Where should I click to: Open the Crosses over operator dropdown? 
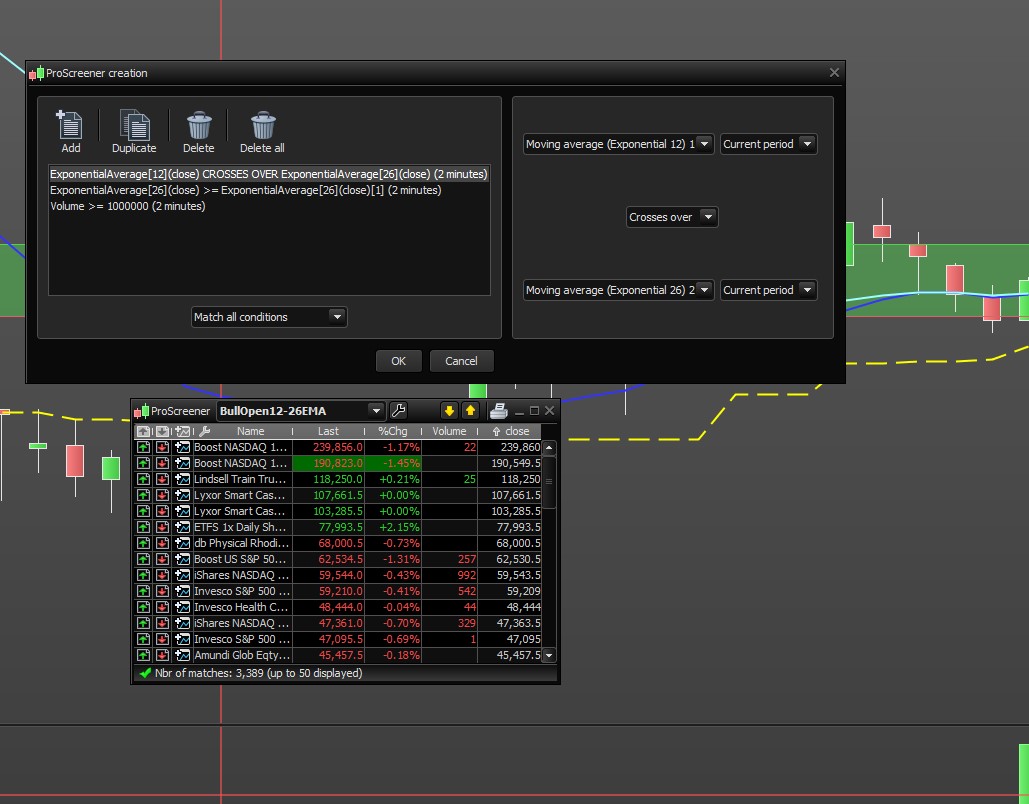pos(672,217)
